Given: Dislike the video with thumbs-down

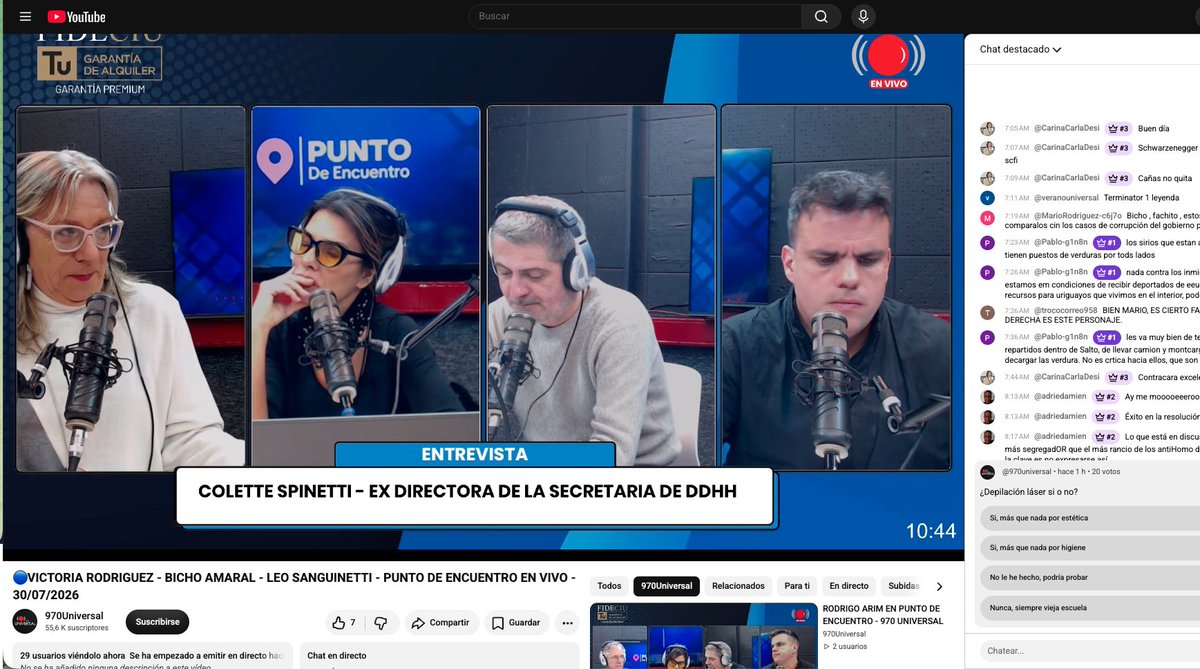Looking at the screenshot, I should pyautogui.click(x=381, y=622).
